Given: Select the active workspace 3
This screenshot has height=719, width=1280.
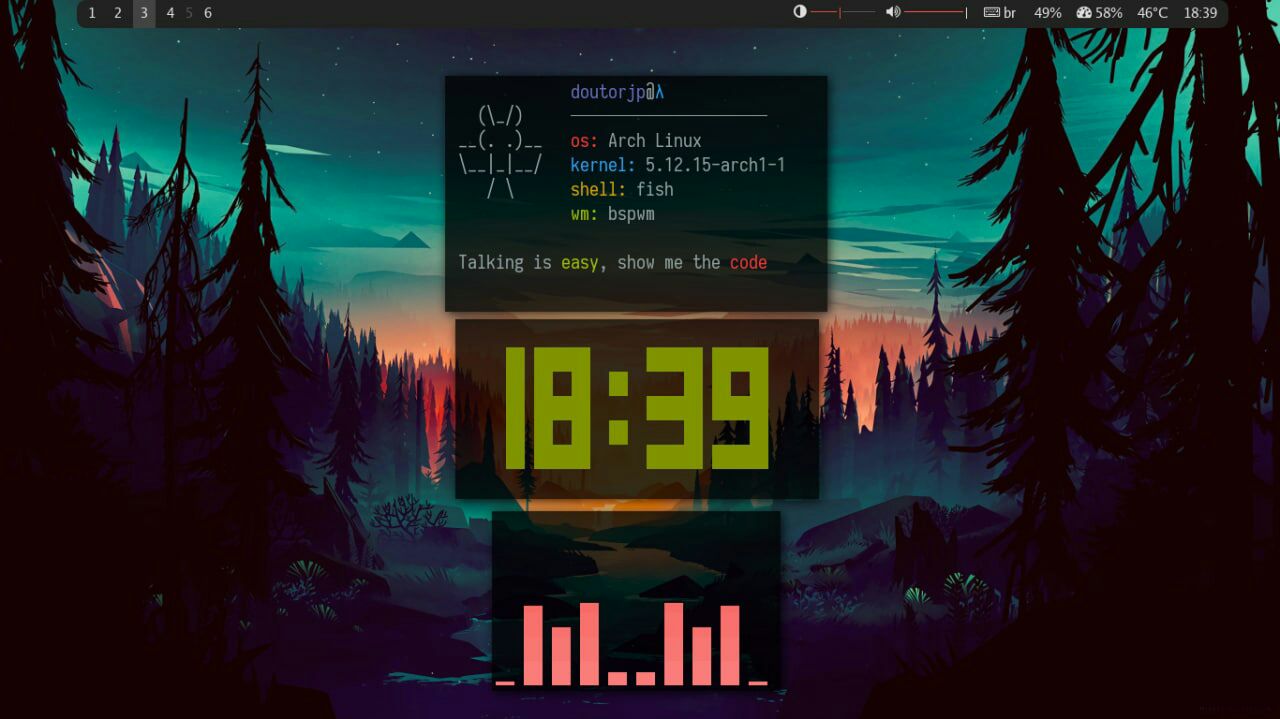Looking at the screenshot, I should [144, 13].
